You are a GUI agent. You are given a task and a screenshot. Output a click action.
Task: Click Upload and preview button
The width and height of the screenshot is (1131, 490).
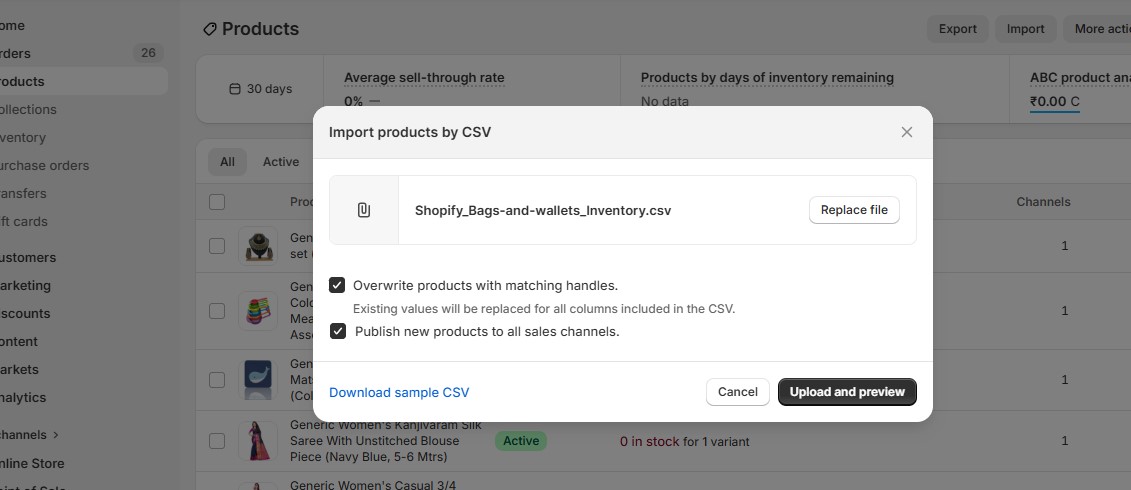(x=847, y=392)
